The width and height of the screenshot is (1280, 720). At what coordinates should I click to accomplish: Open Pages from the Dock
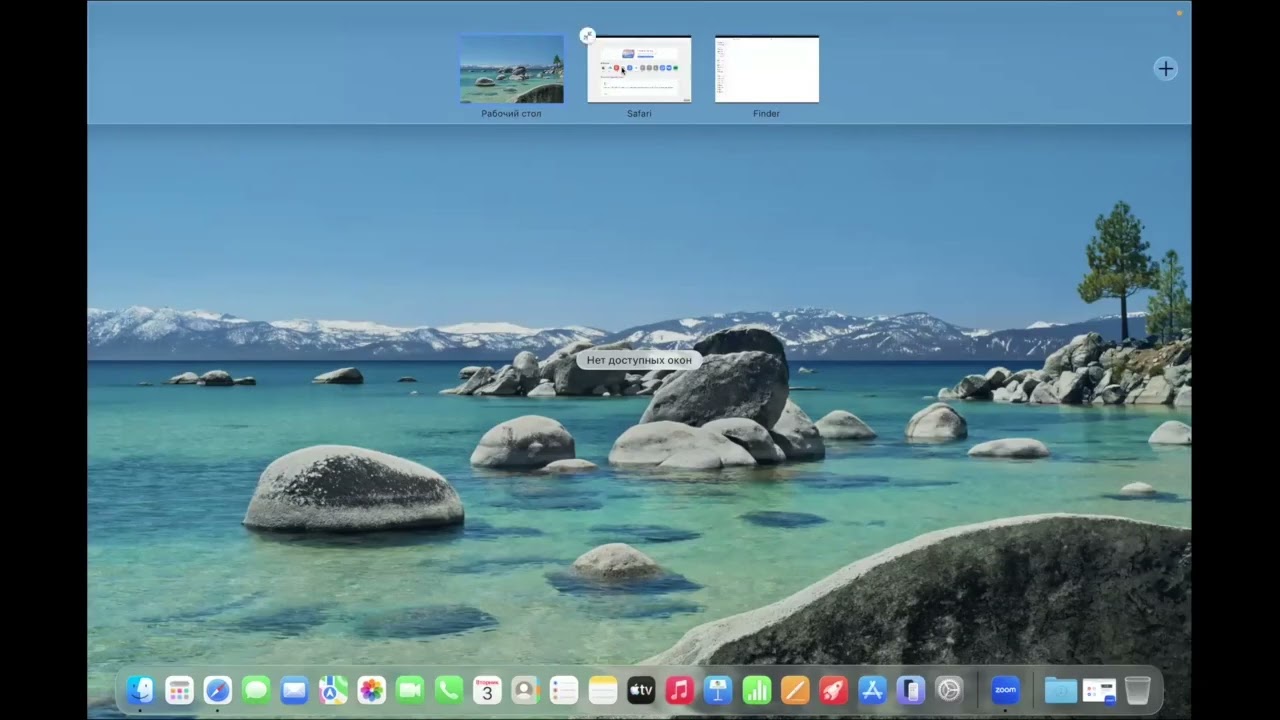(795, 690)
